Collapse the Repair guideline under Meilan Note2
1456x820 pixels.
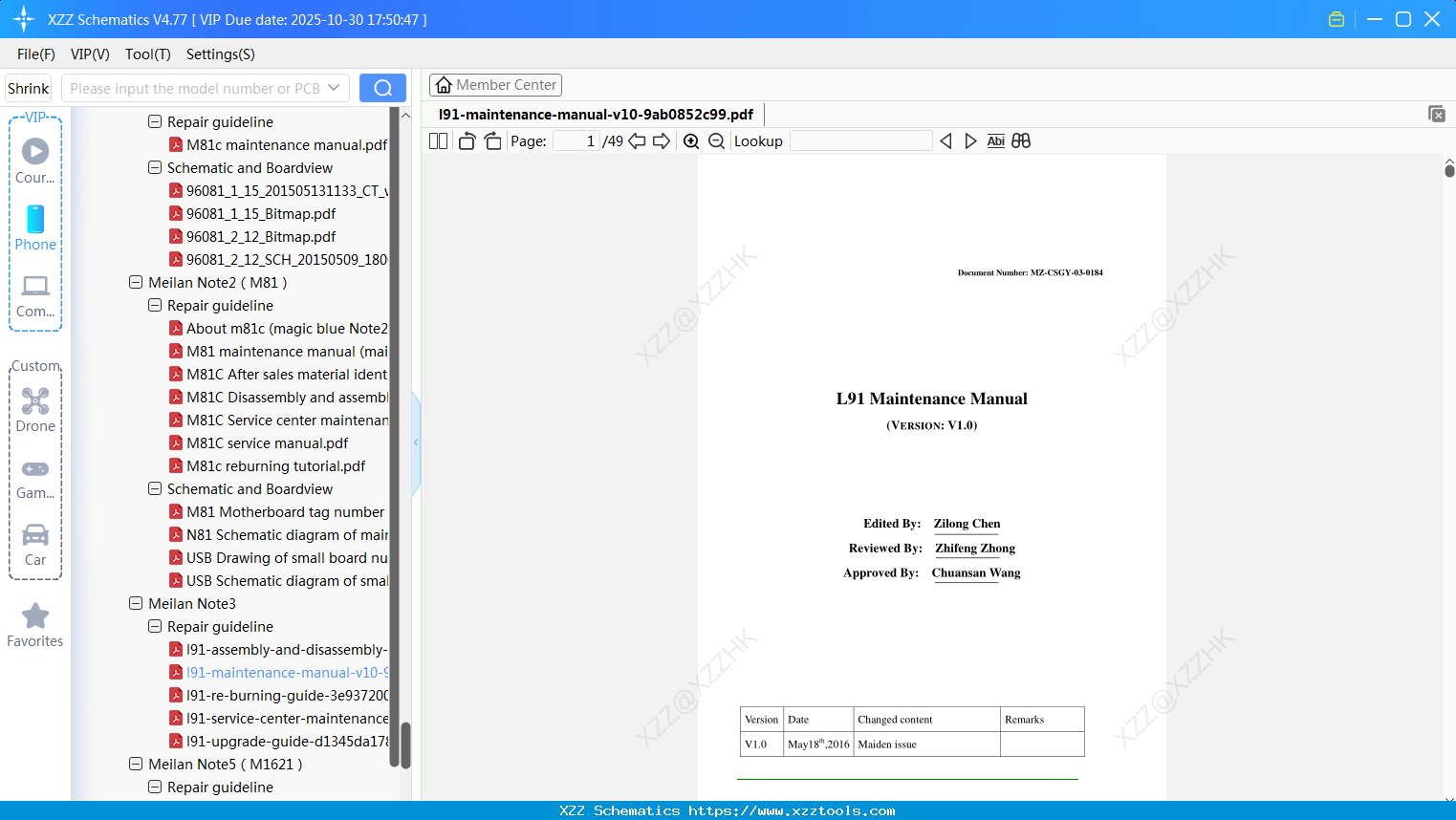[154, 305]
